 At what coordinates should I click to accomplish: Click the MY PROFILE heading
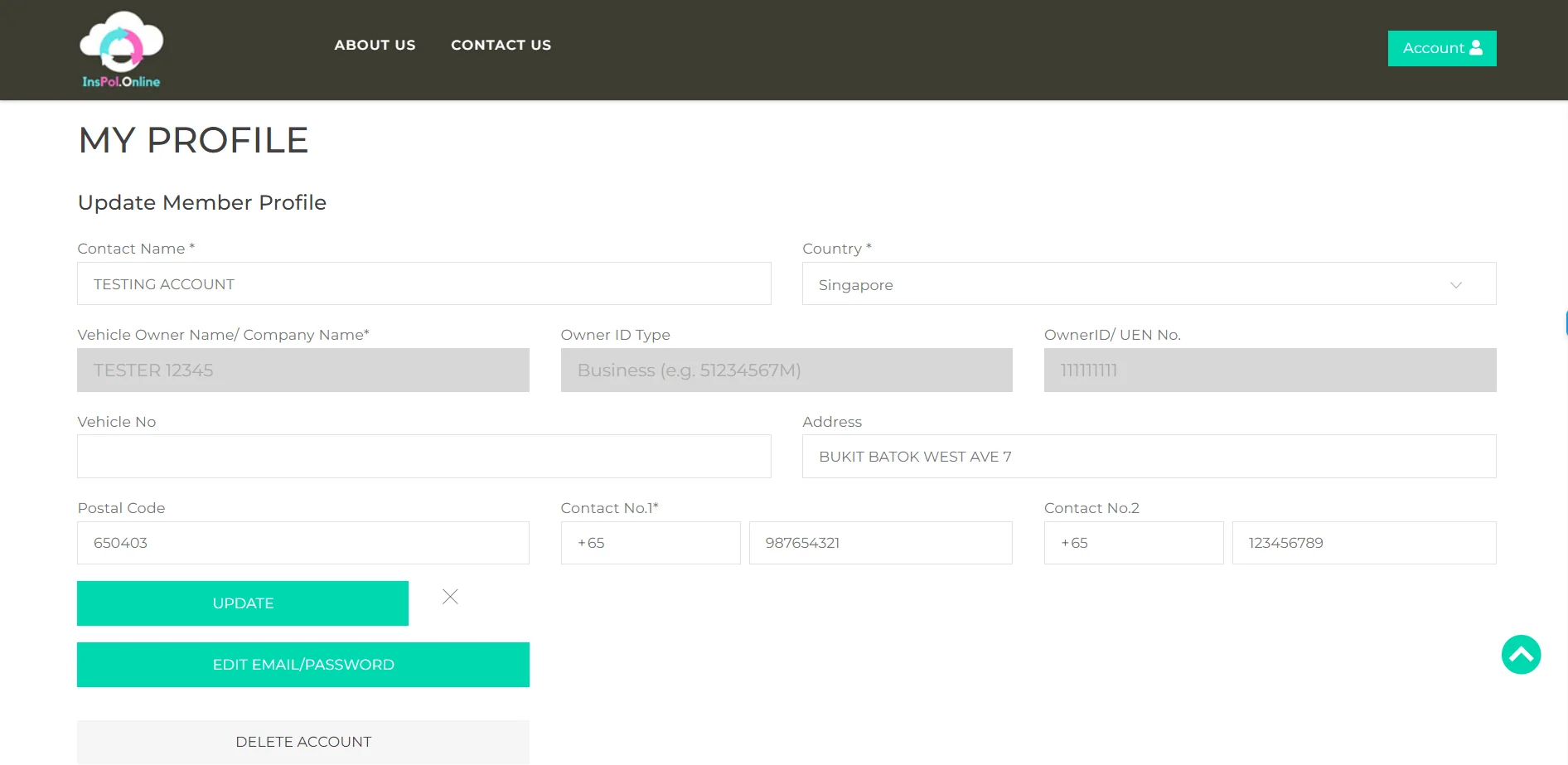pyautogui.click(x=193, y=140)
